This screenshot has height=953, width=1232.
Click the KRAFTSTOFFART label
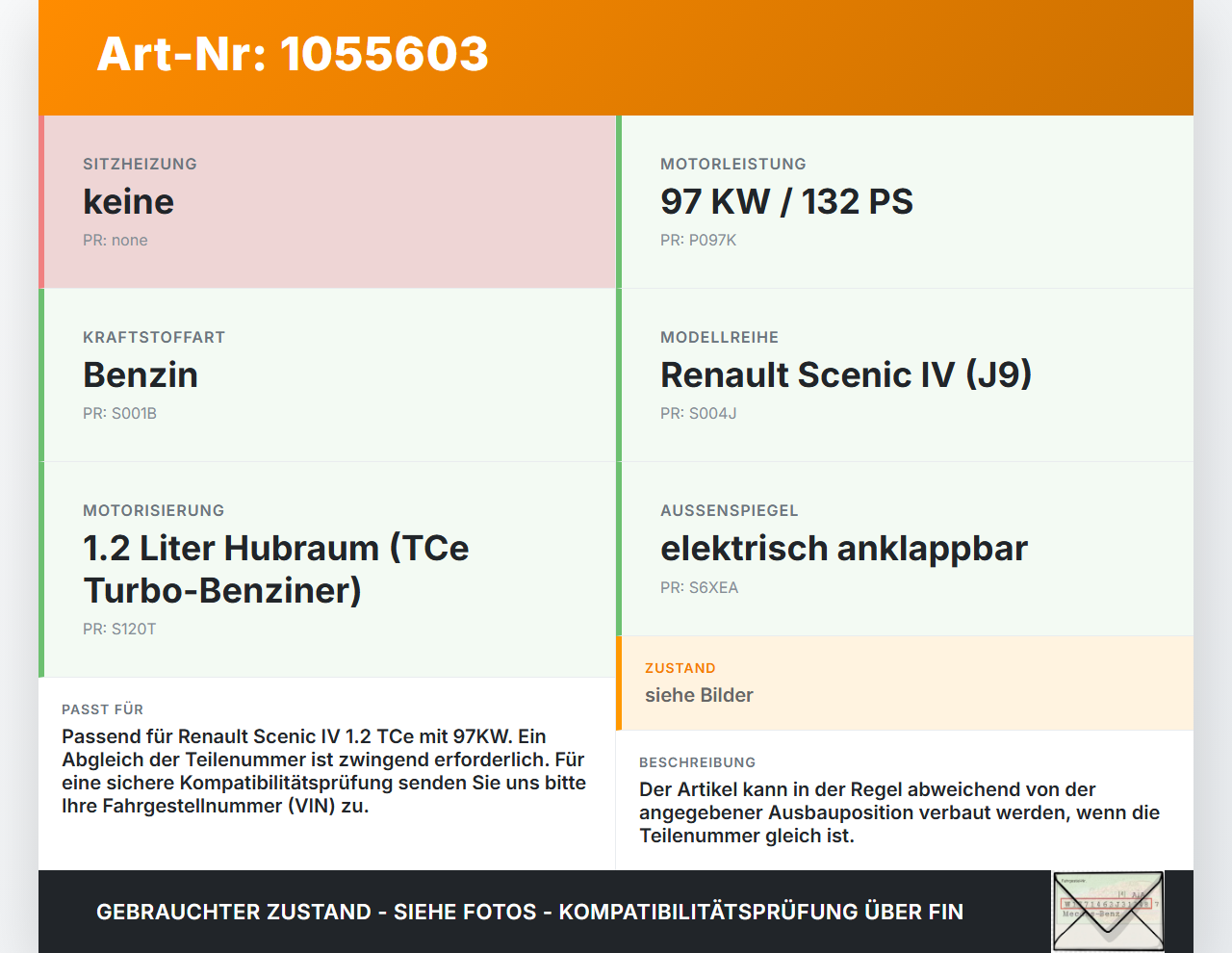click(154, 337)
